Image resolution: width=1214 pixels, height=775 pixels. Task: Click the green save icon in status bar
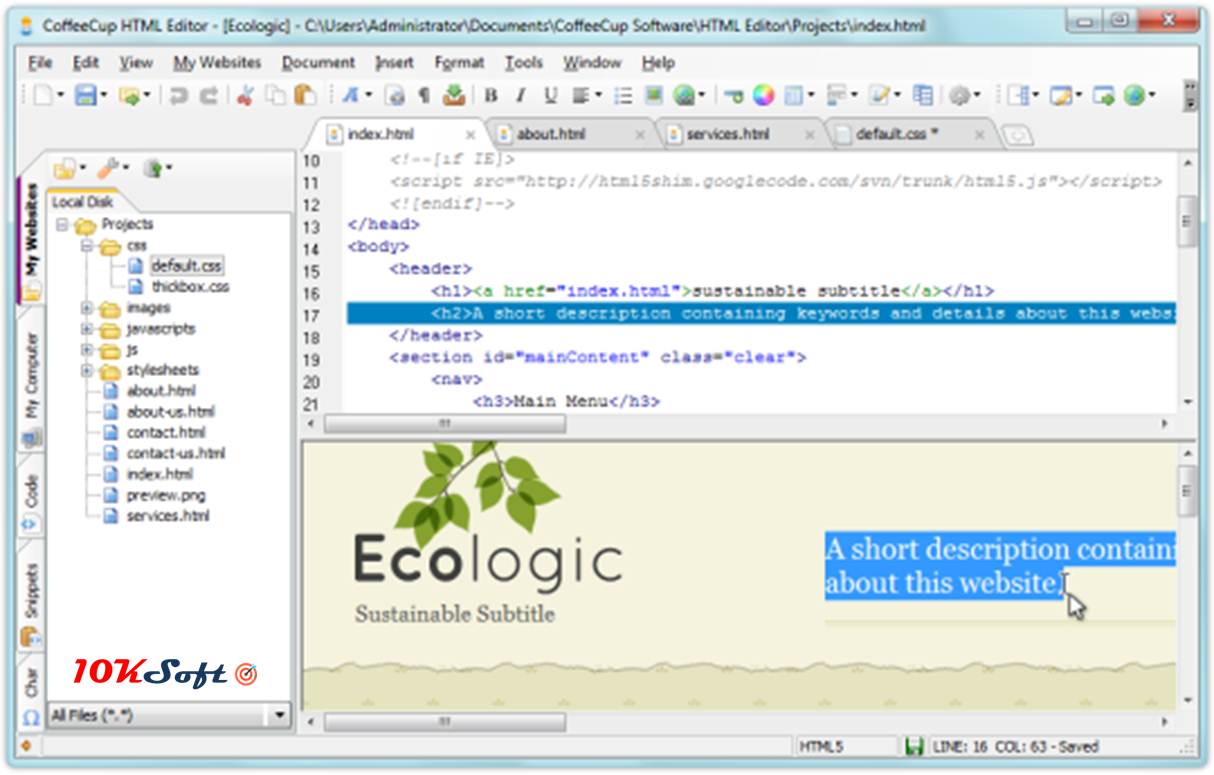(913, 746)
